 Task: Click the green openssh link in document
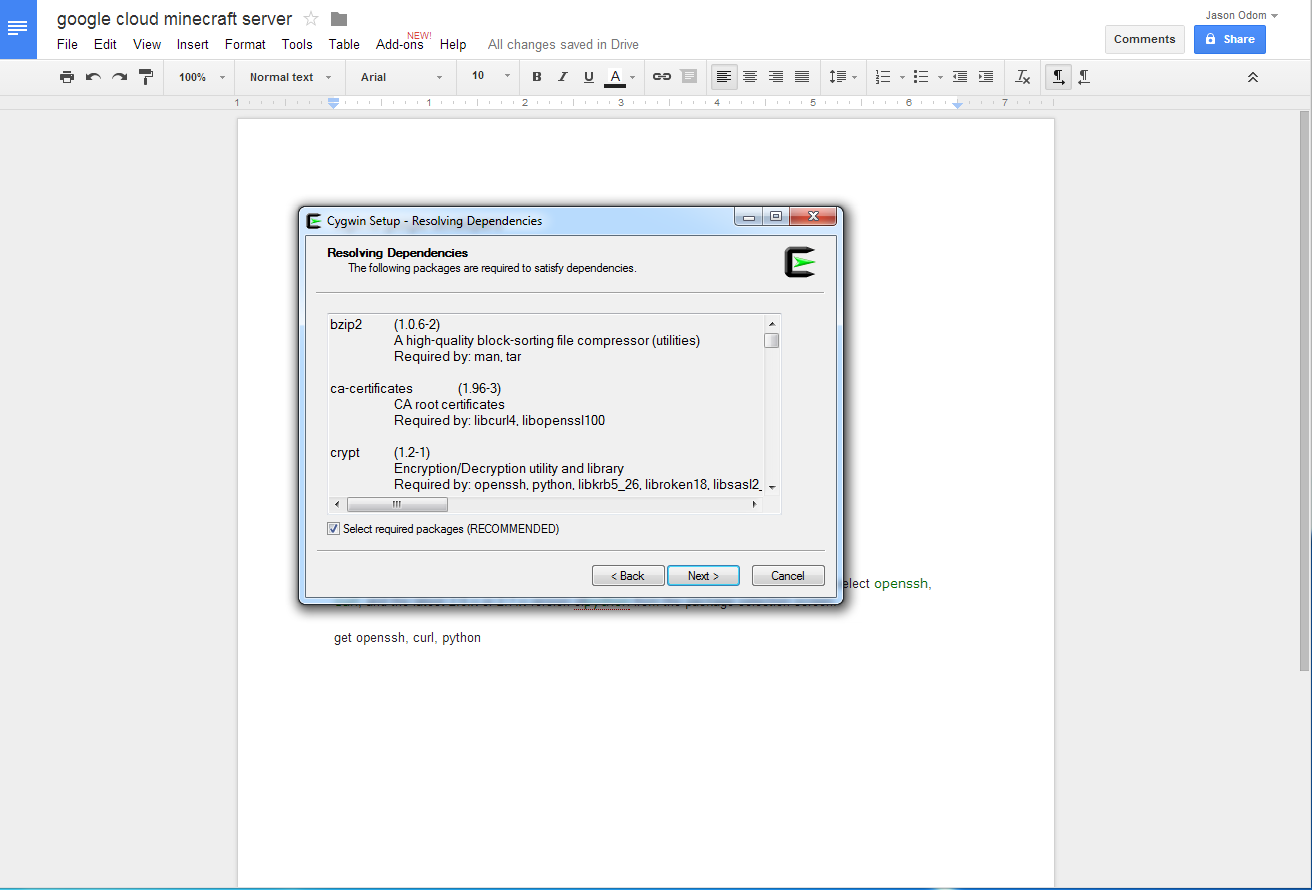point(901,584)
